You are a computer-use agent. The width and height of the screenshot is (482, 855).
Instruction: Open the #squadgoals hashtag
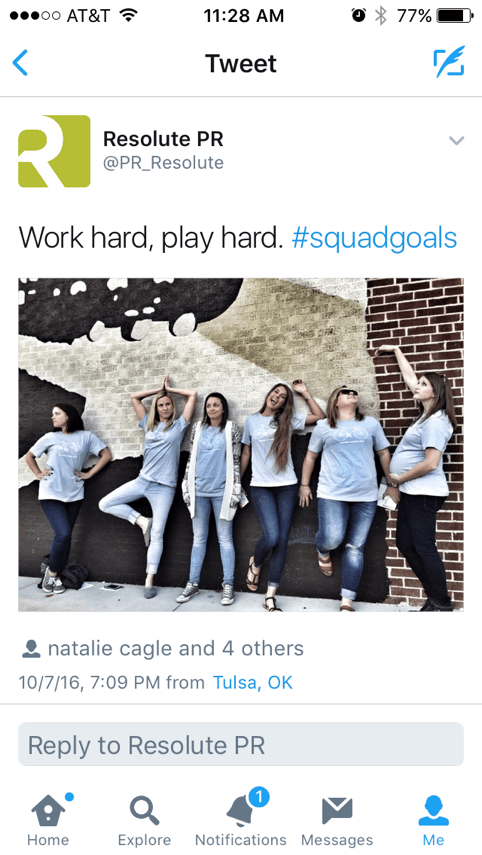tap(374, 238)
